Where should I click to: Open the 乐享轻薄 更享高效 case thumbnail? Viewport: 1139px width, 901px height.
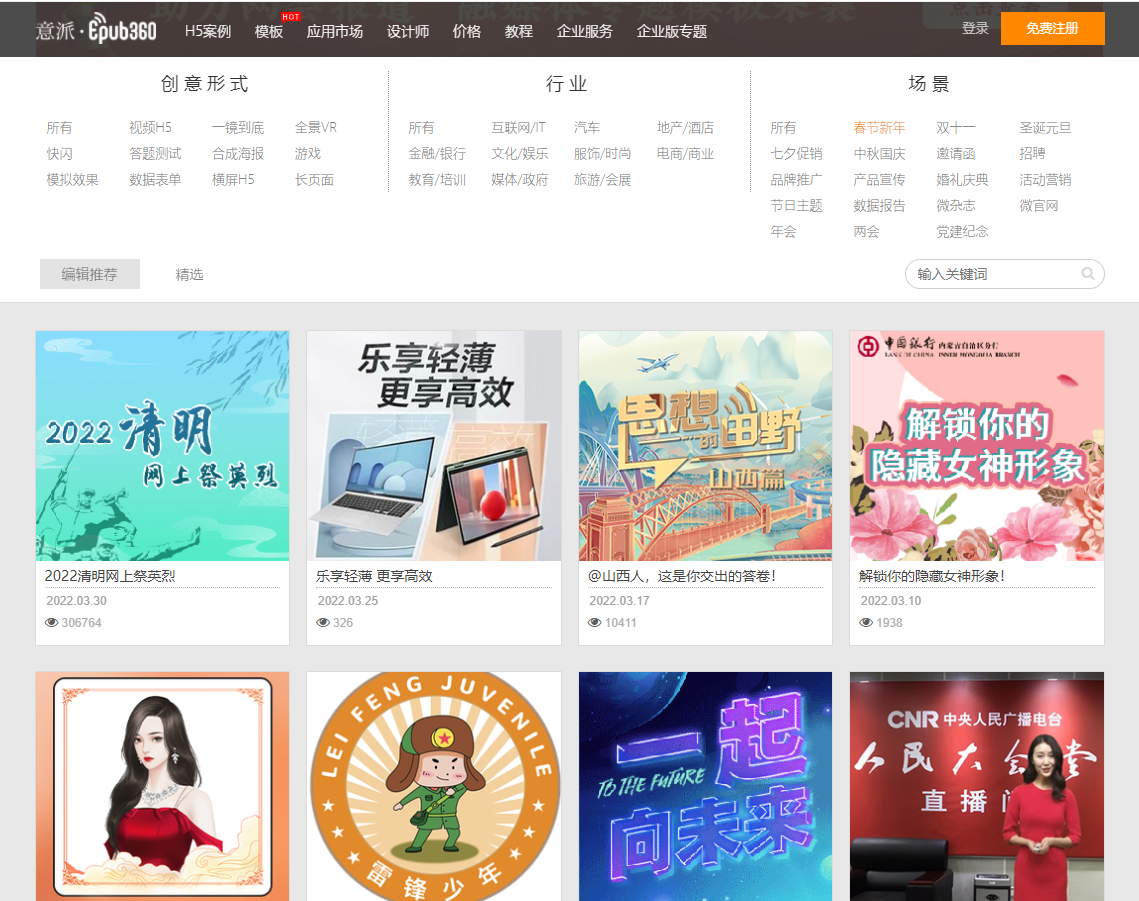[x=433, y=447]
